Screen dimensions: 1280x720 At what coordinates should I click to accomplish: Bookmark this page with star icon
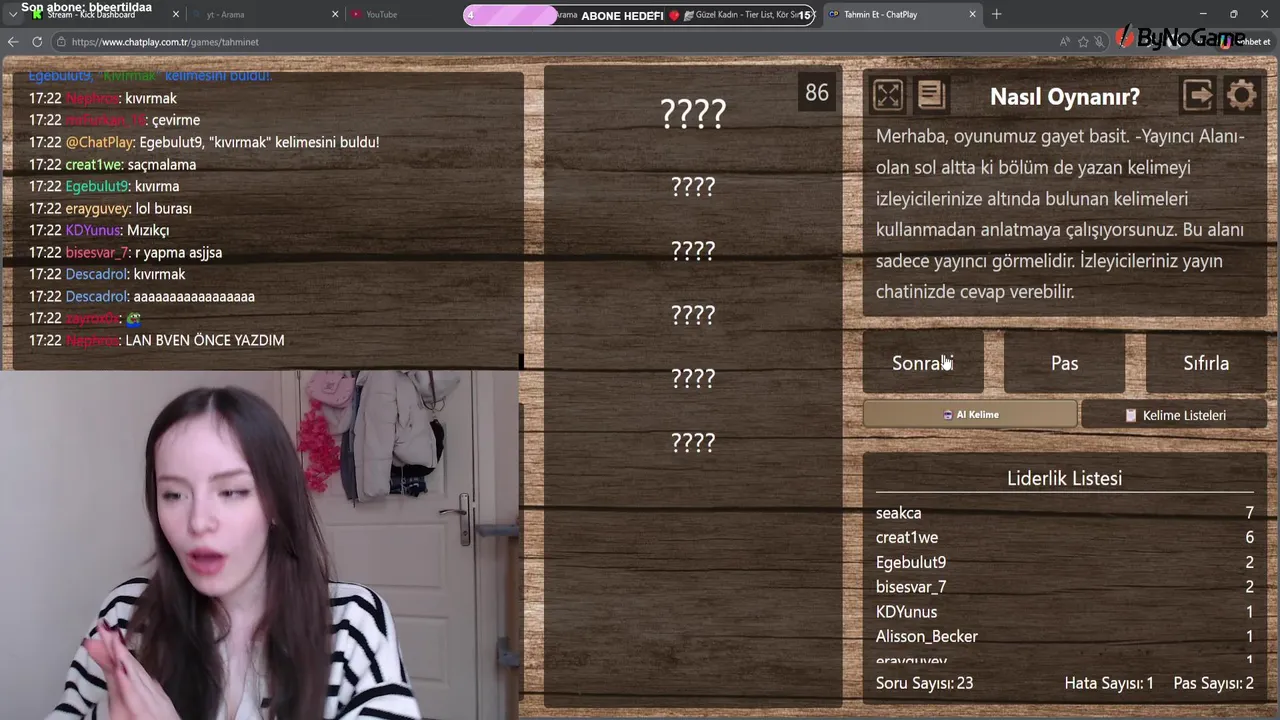point(1083,42)
